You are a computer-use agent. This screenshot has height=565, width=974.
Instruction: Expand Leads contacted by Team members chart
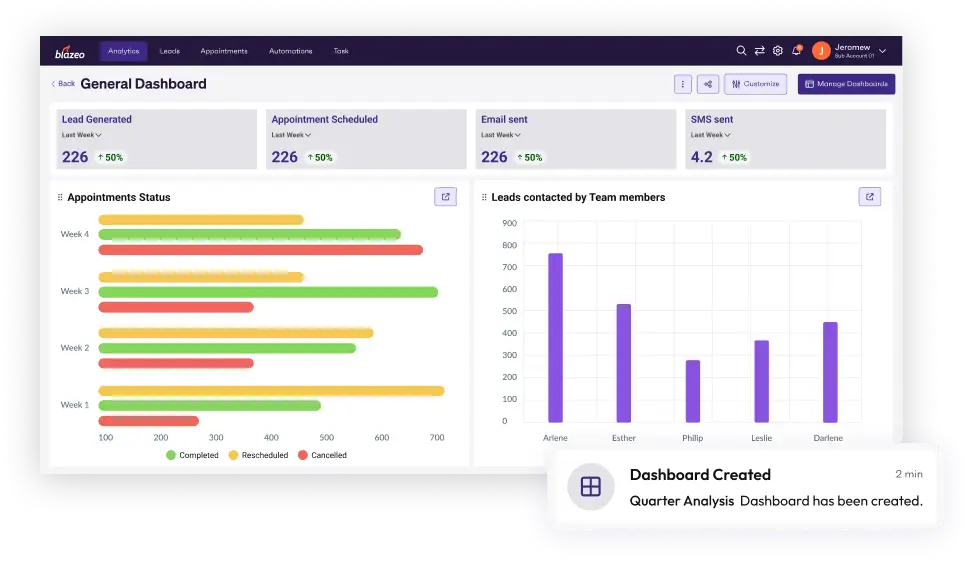(869, 197)
